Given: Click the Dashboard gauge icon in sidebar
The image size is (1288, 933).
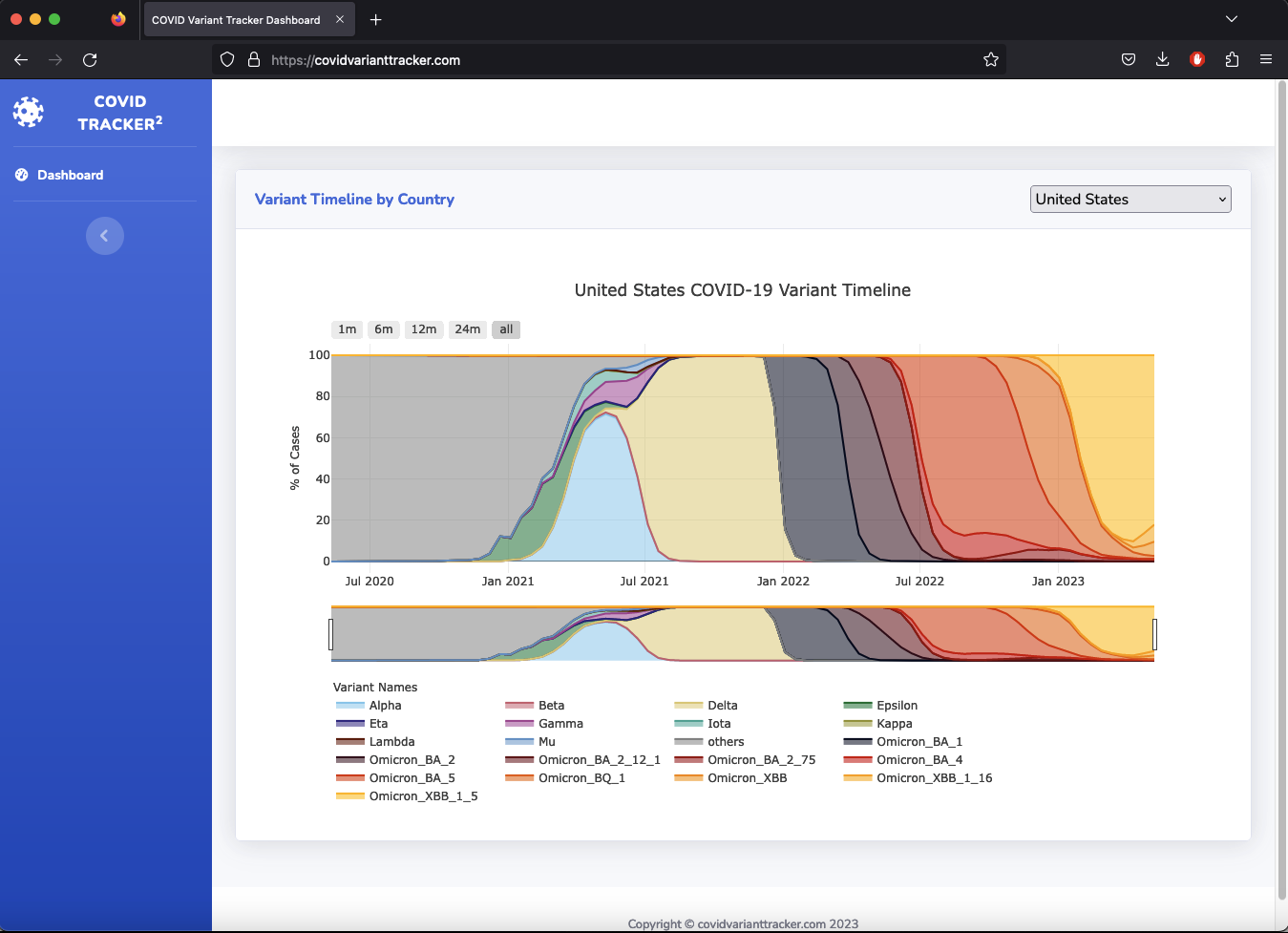Looking at the screenshot, I should pyautogui.click(x=22, y=175).
